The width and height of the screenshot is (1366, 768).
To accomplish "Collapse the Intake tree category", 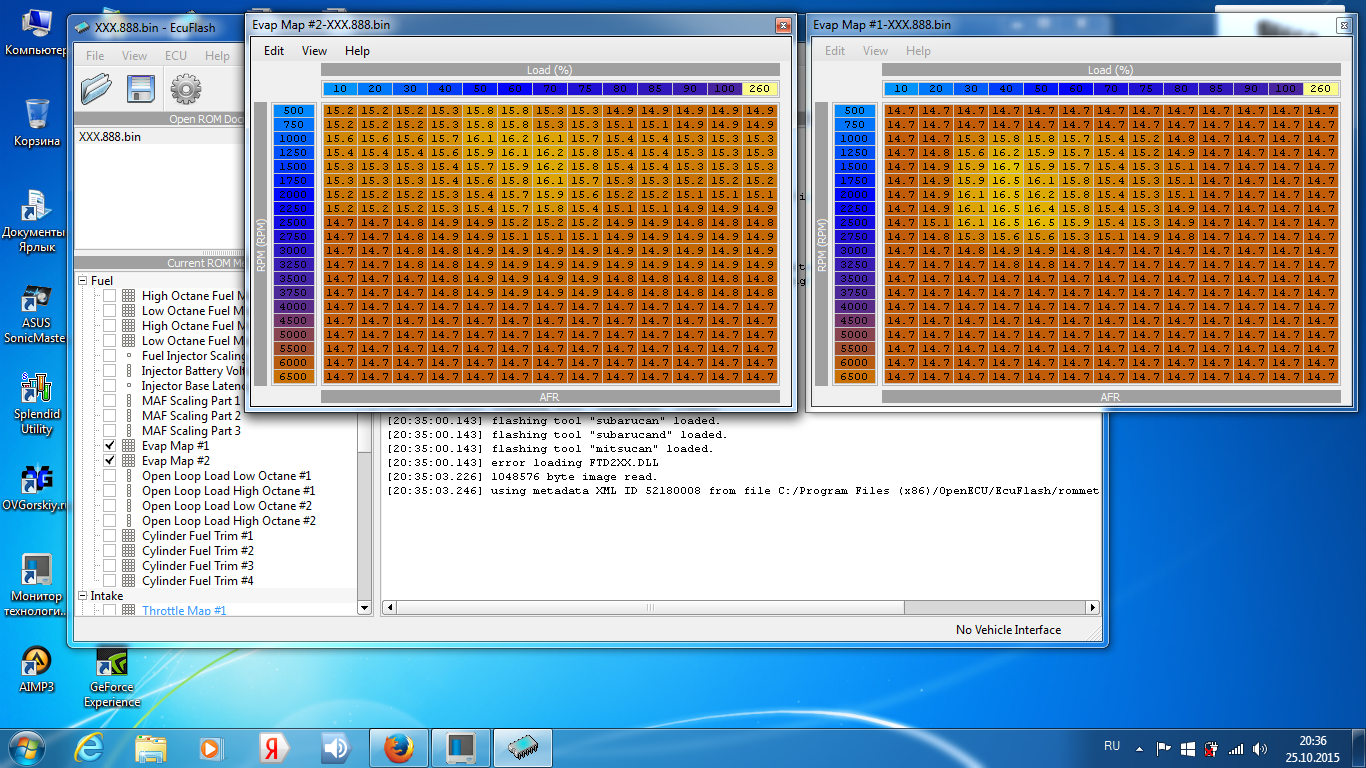I will click(x=84, y=596).
